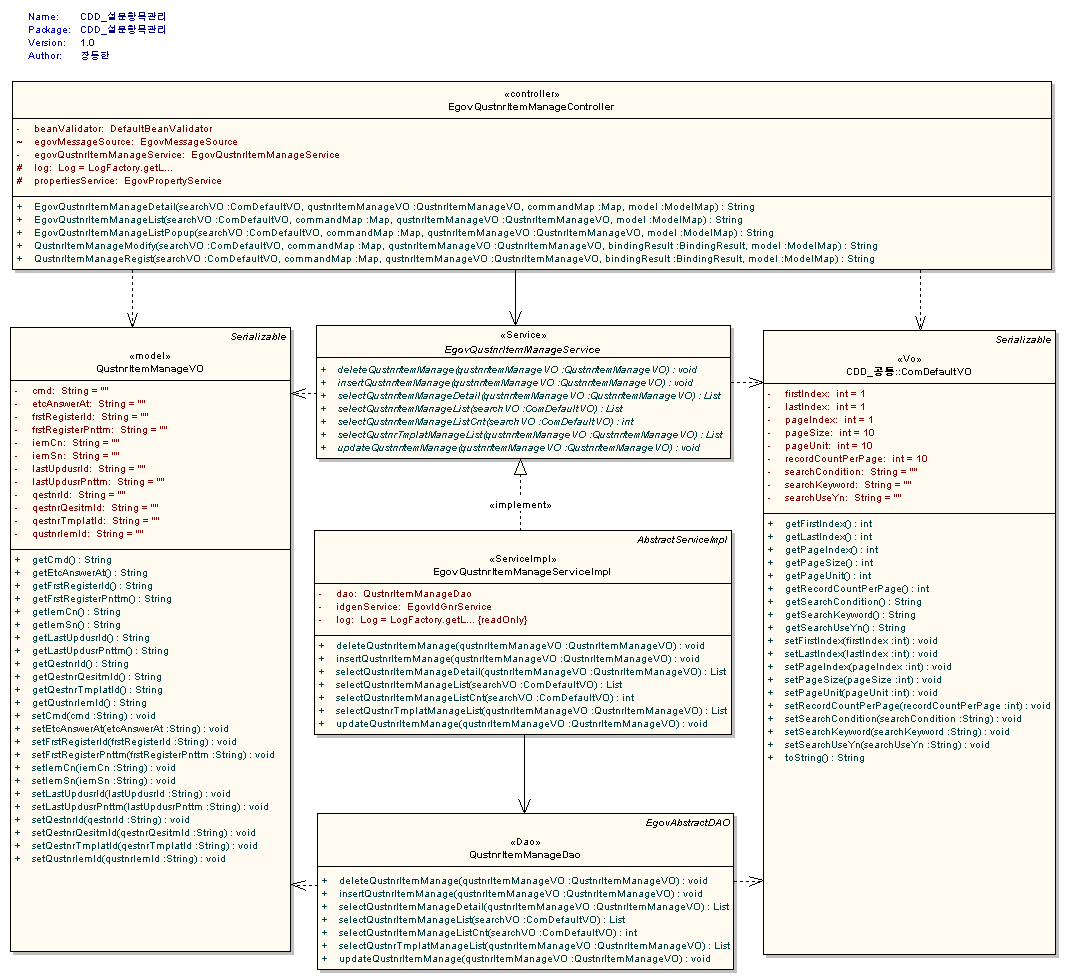Select the beanValidator attribute in the controller
The height and width of the screenshot is (980, 1066).
(x=122, y=129)
